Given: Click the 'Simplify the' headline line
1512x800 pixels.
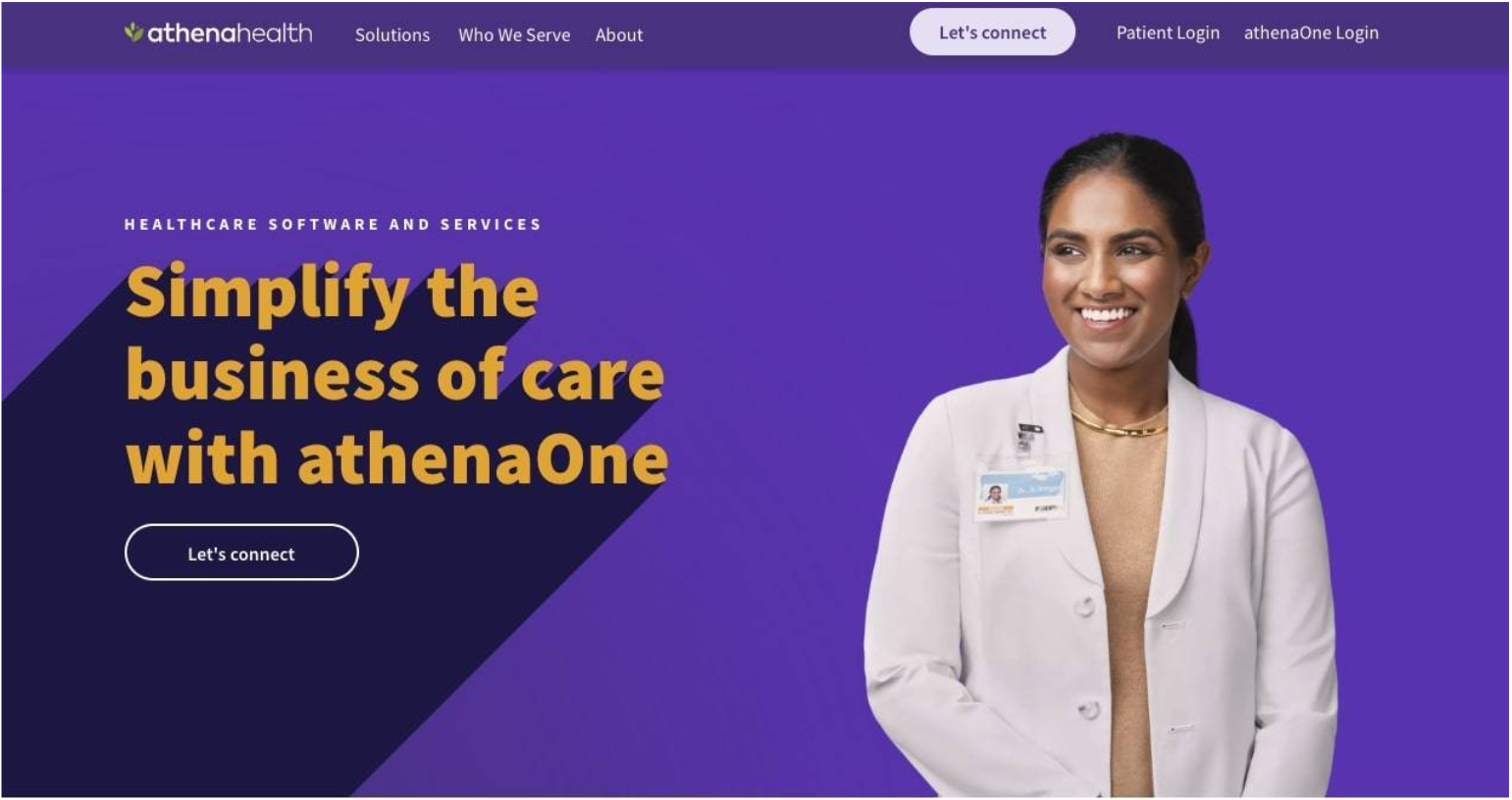Looking at the screenshot, I should [x=333, y=293].
